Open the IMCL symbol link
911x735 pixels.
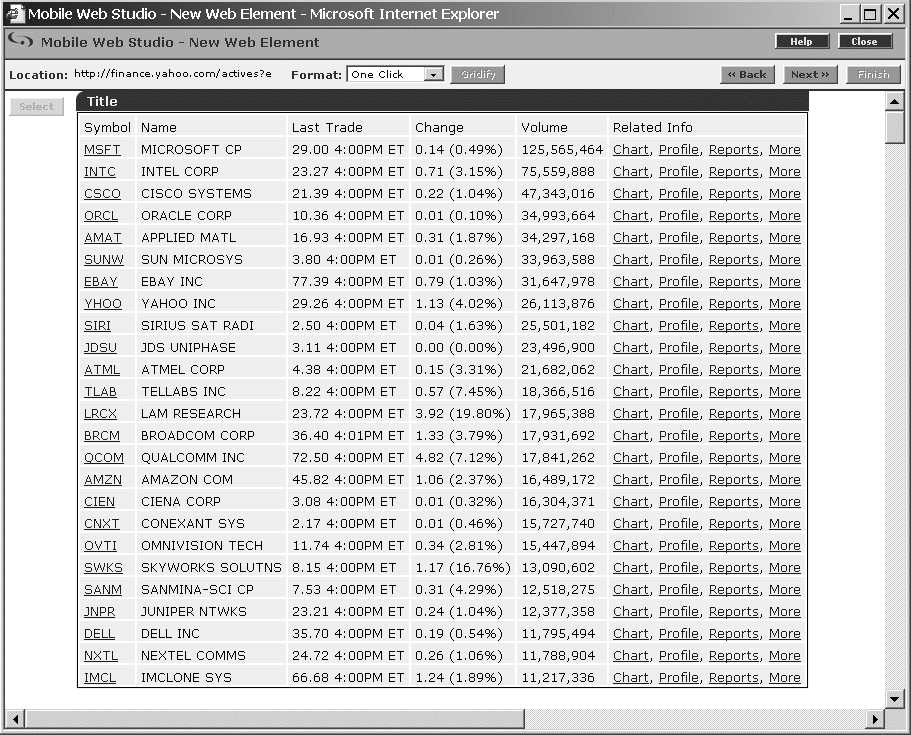100,678
